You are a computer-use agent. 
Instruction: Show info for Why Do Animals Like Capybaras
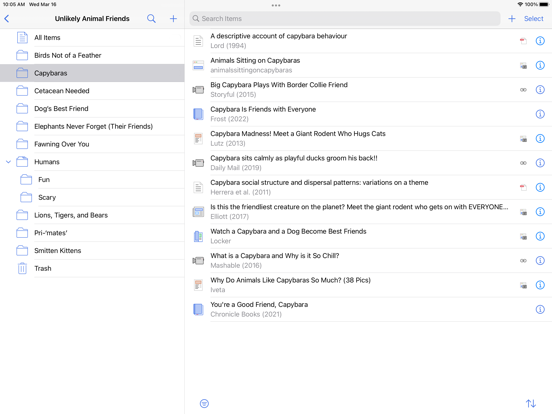[540, 285]
